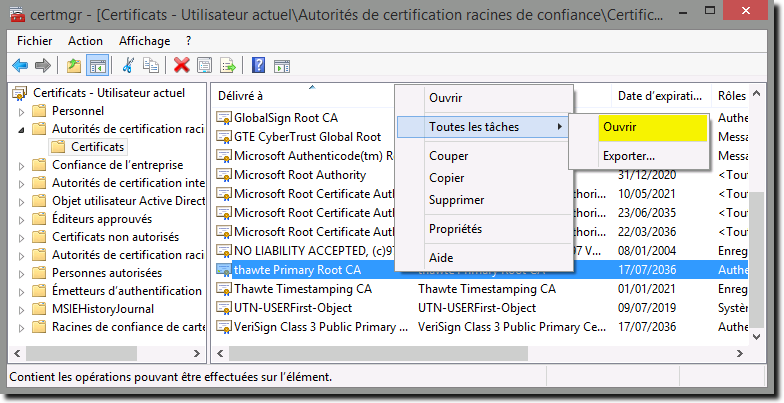Select Toutes les tâches submenu entry
The height and width of the screenshot is (403, 784).
[484, 127]
